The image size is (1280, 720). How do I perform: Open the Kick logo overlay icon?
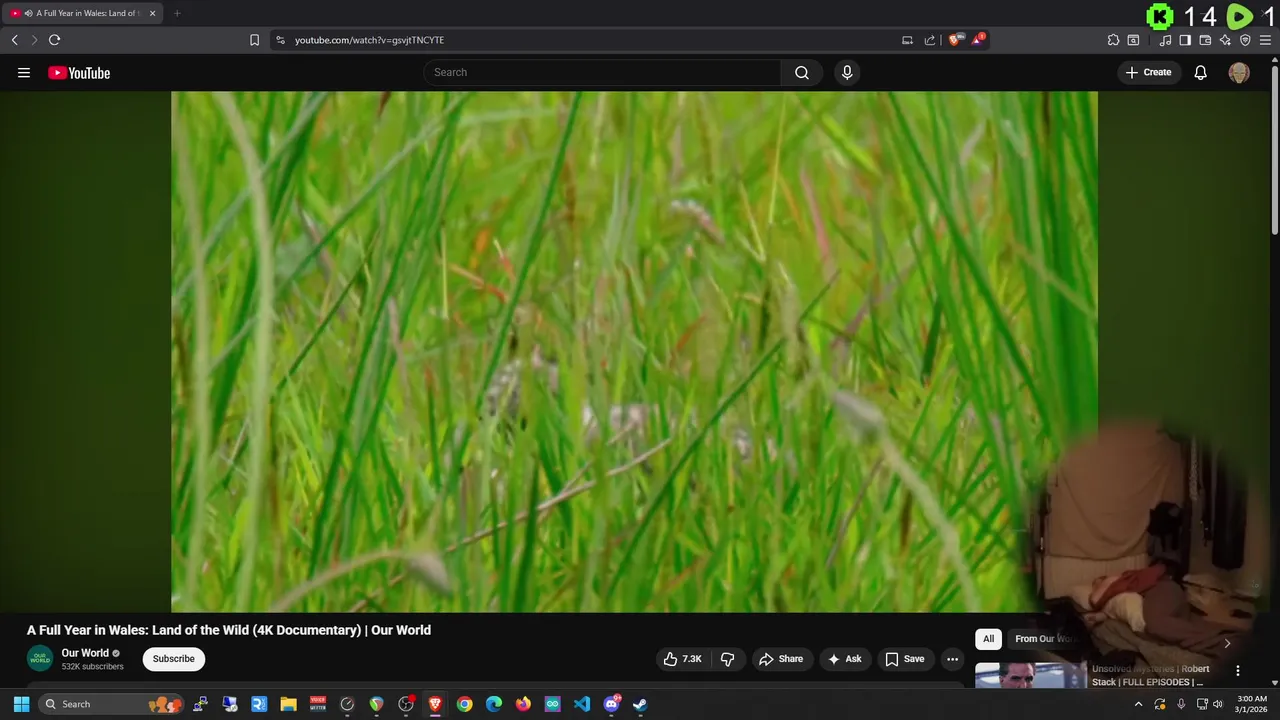(x=1159, y=16)
